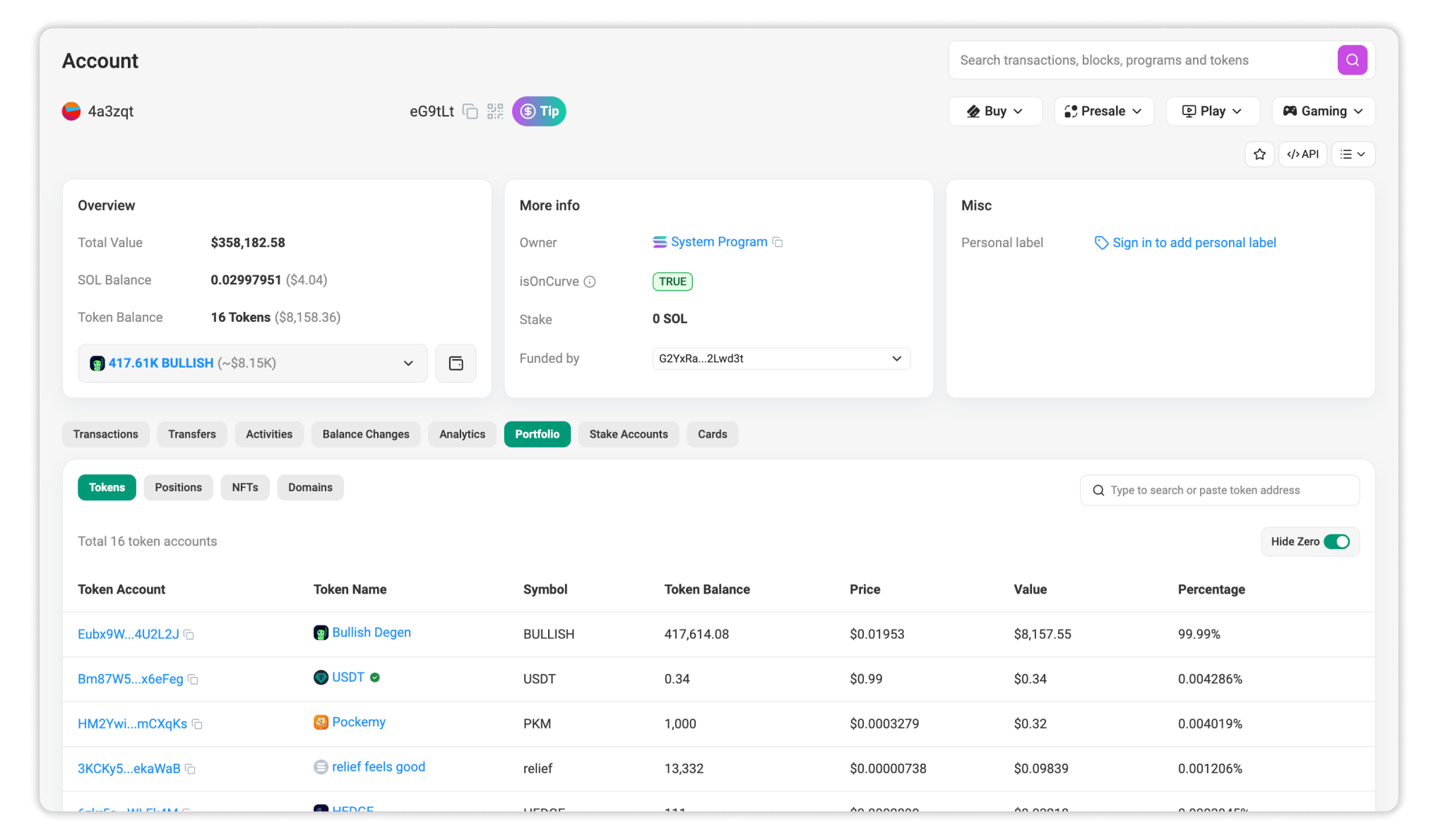This screenshot has height=840, width=1438.
Task: Click Sign in to add personal label
Action: click(1194, 242)
